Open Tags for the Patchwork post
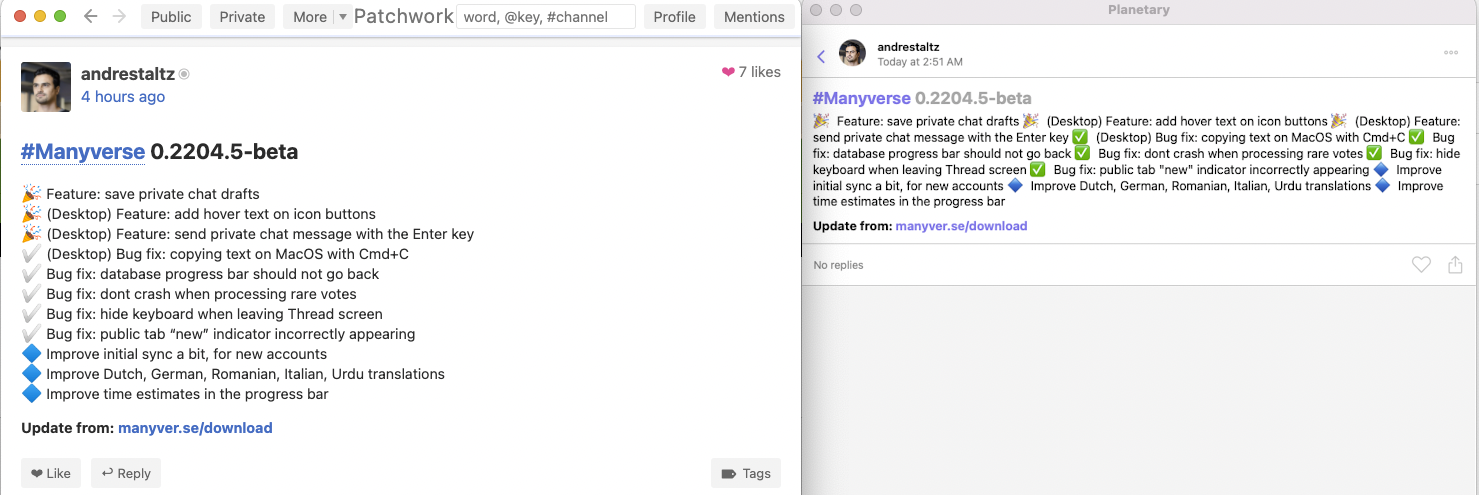The image size is (1479, 495). click(746, 473)
